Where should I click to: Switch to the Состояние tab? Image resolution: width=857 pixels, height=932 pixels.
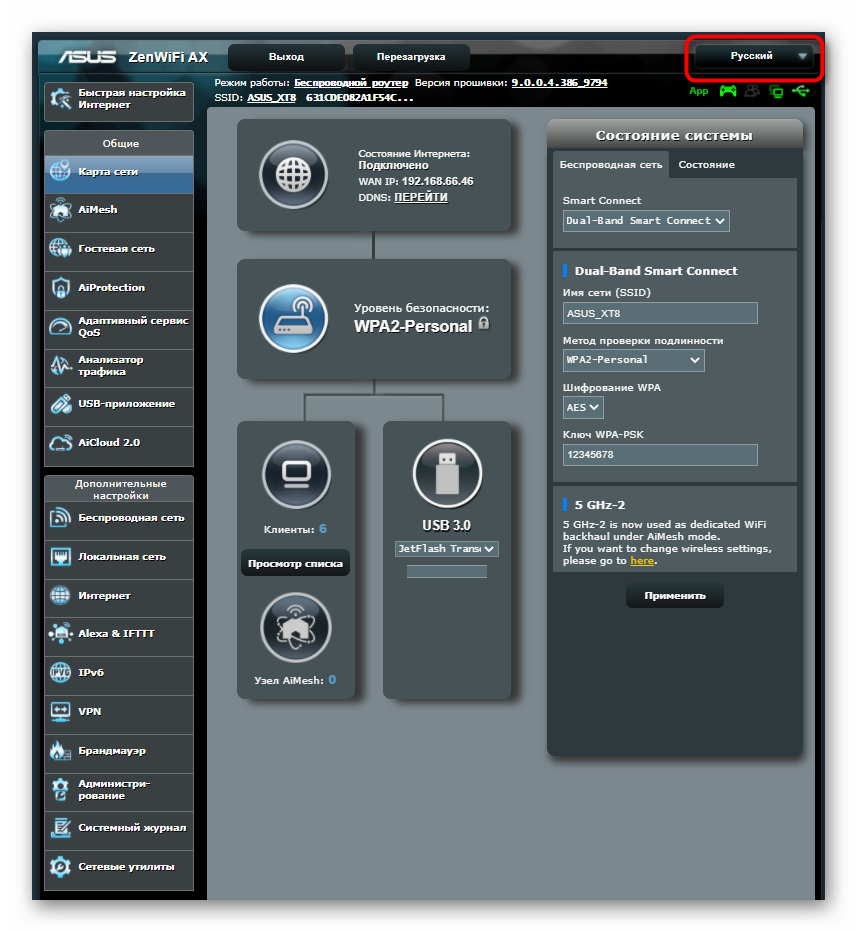tap(706, 165)
